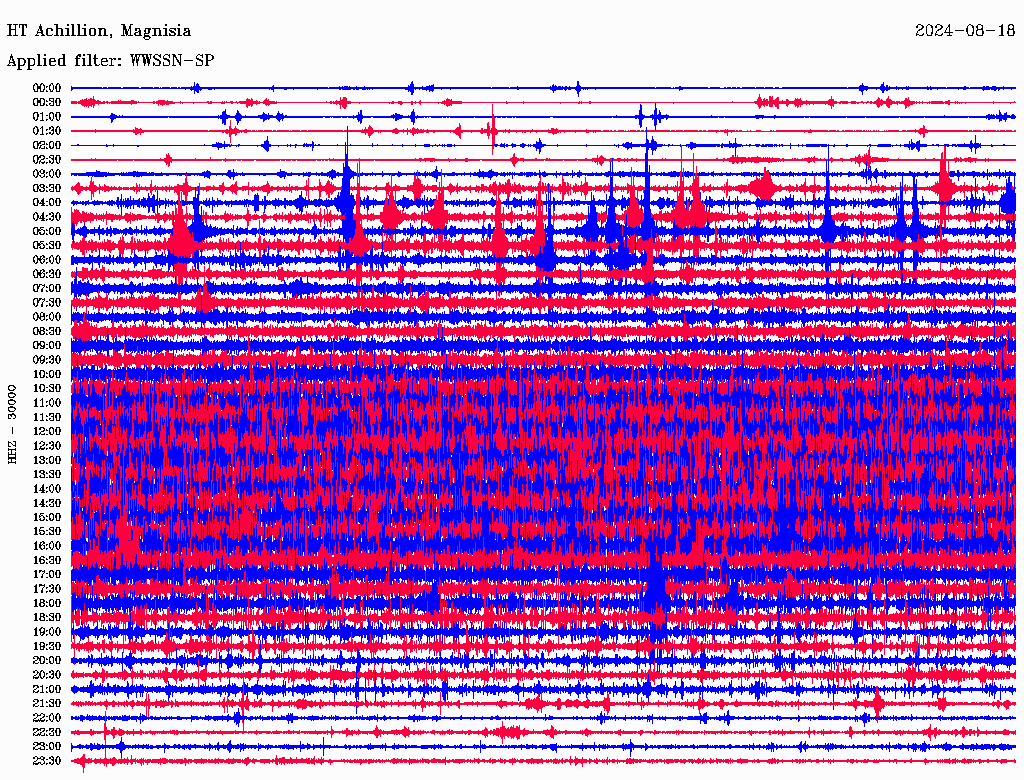Select the 15:00 time label
The width and height of the screenshot is (1024, 780).
(46, 517)
